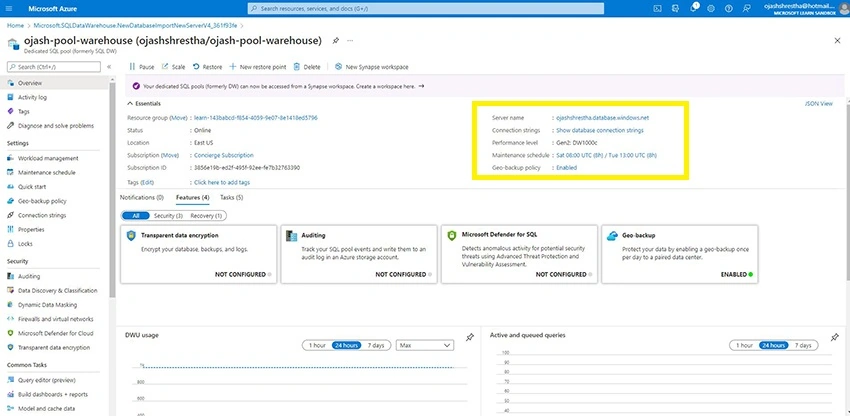Image resolution: width=850 pixels, height=416 pixels.
Task: Open portal settings gear
Action: point(711,9)
